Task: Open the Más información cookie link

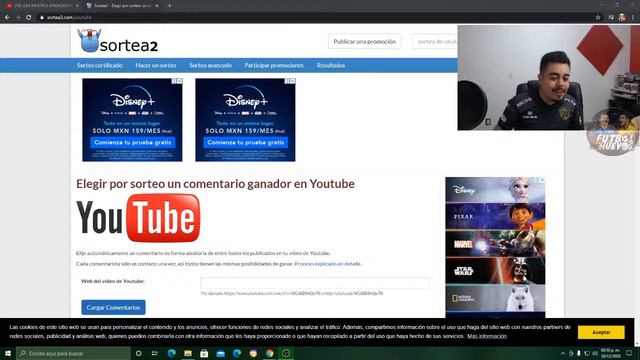Action: [487, 336]
